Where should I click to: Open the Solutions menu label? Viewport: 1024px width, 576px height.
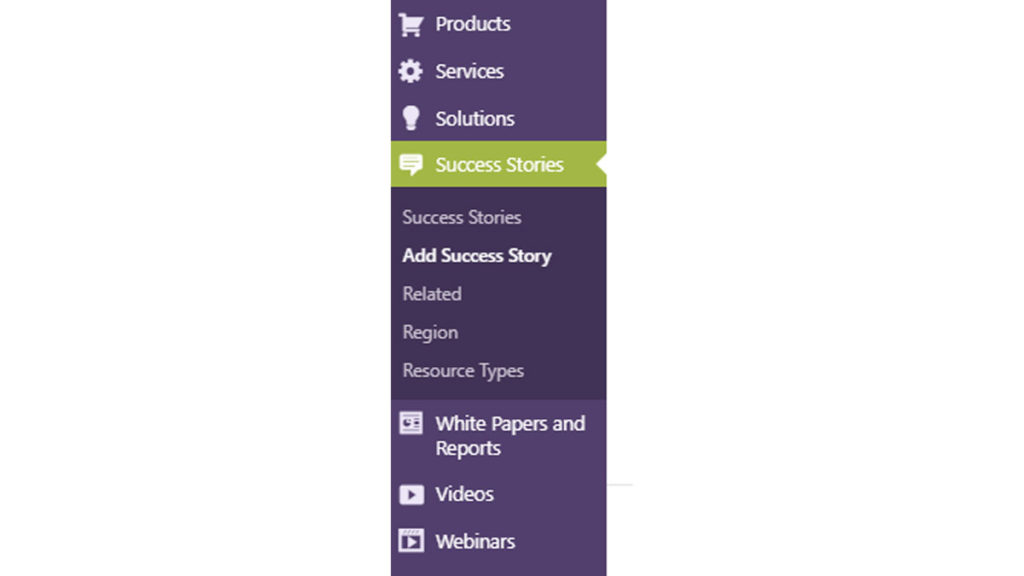pyautogui.click(x=475, y=118)
